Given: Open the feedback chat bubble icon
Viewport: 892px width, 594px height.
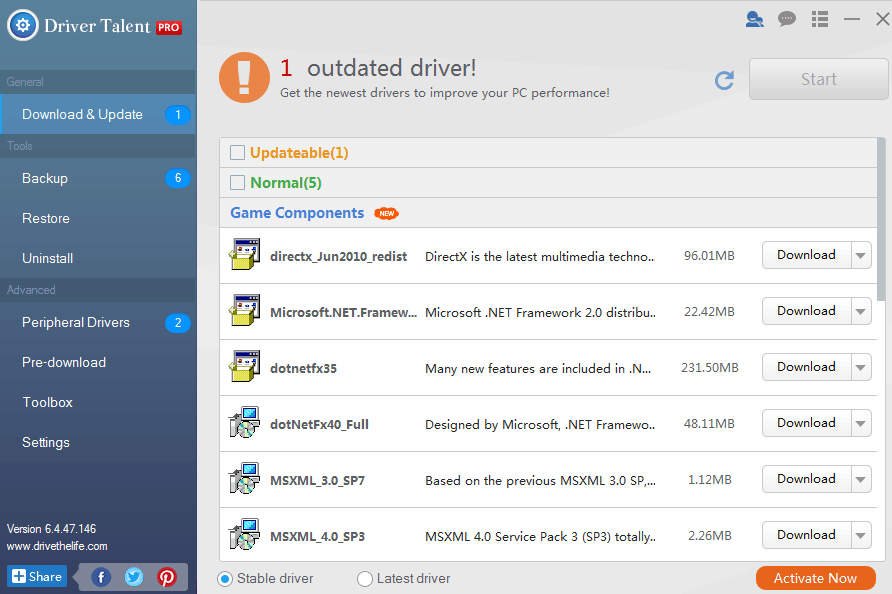Looking at the screenshot, I should 787,19.
